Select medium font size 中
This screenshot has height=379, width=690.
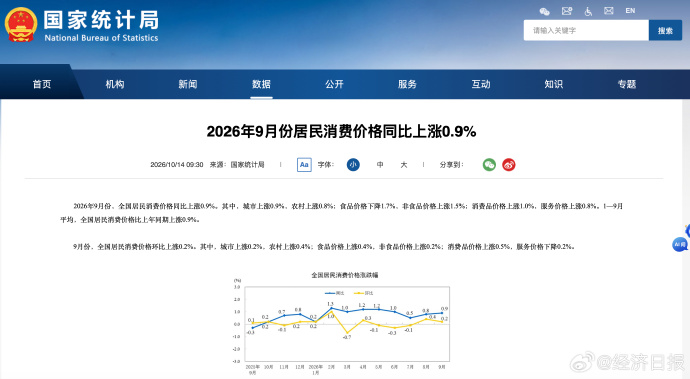click(x=380, y=165)
